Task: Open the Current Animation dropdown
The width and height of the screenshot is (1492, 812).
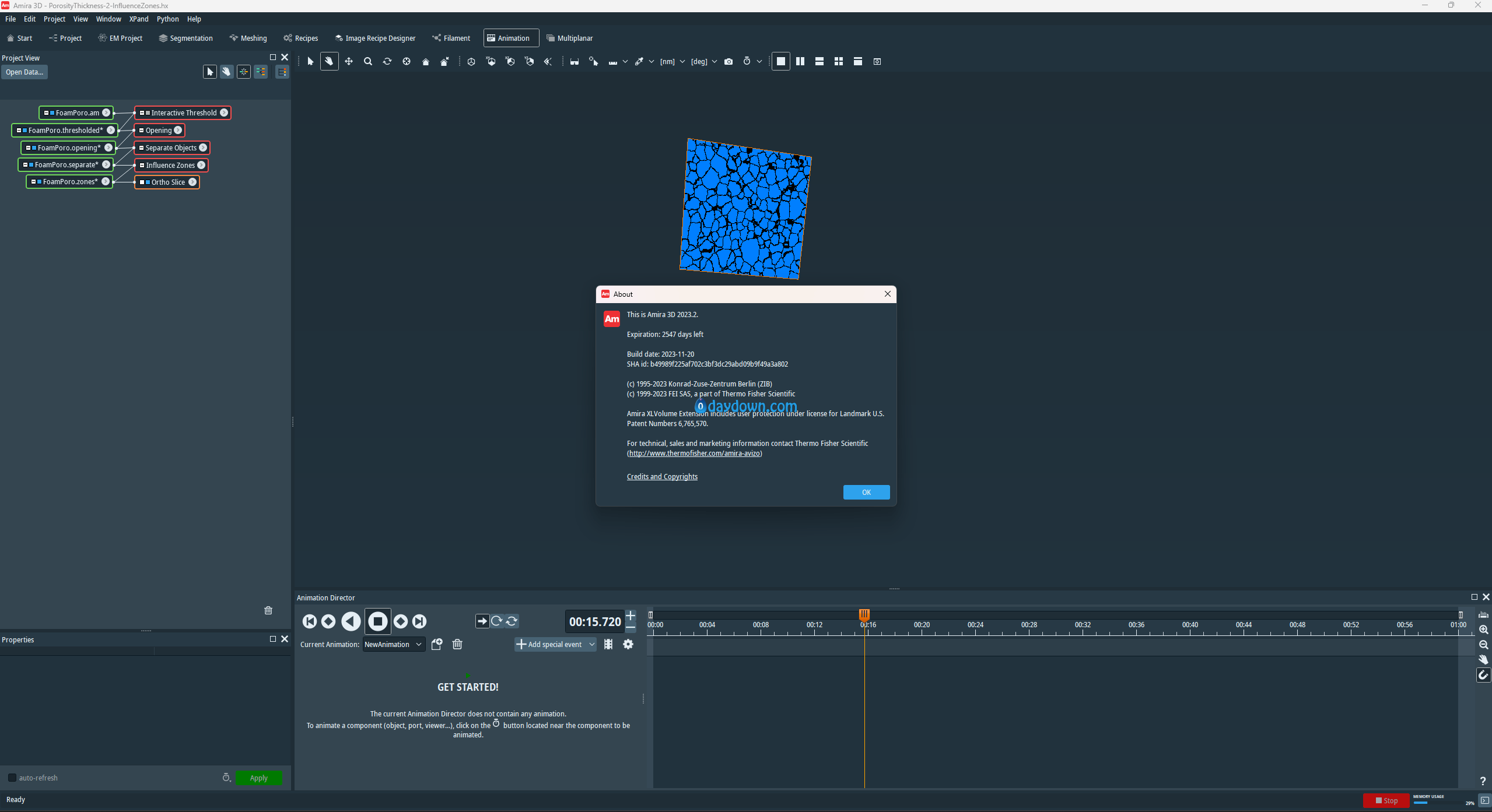Action: pyautogui.click(x=394, y=645)
